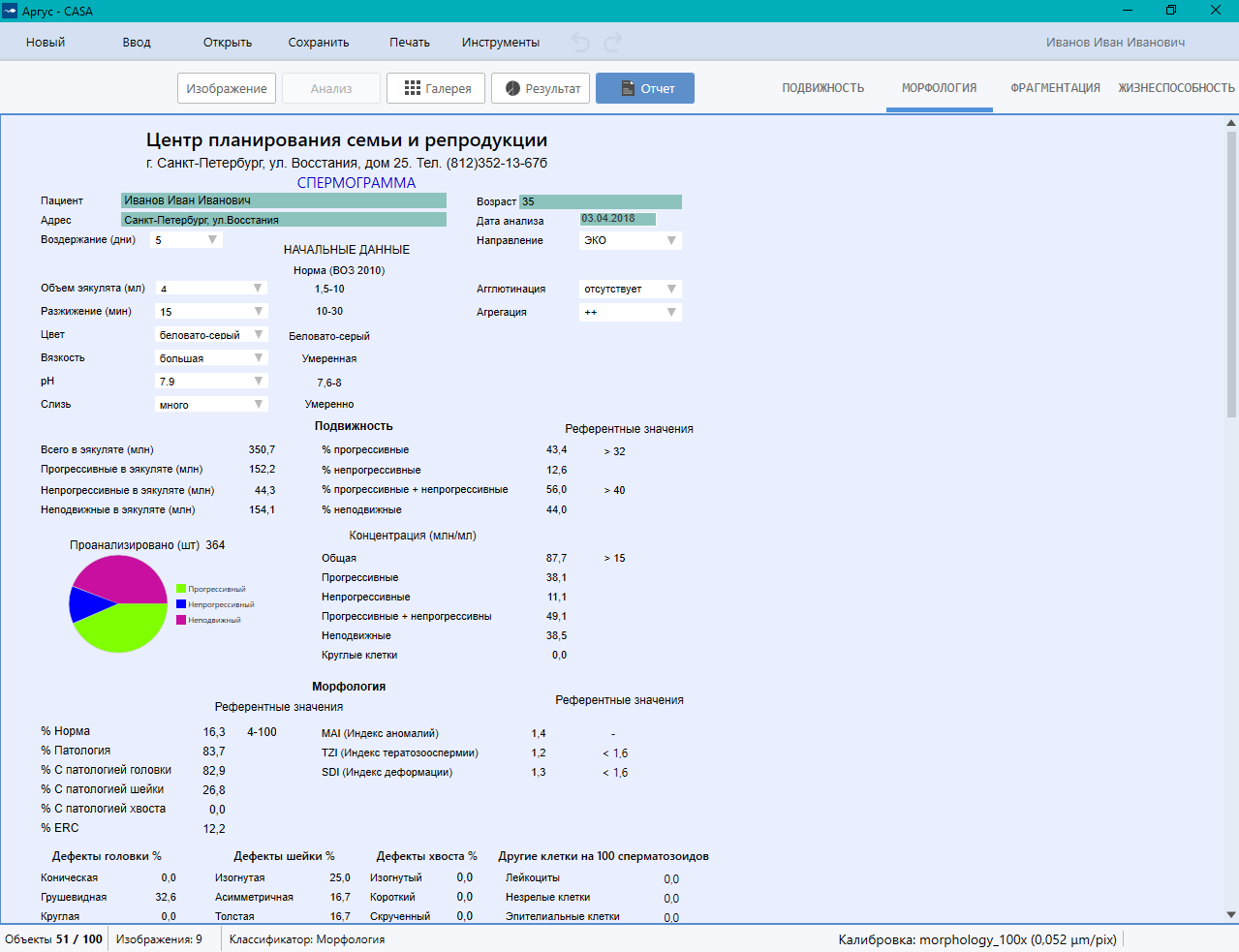The image size is (1239, 952).
Task: Open the Инструменты menu
Action: [500, 43]
